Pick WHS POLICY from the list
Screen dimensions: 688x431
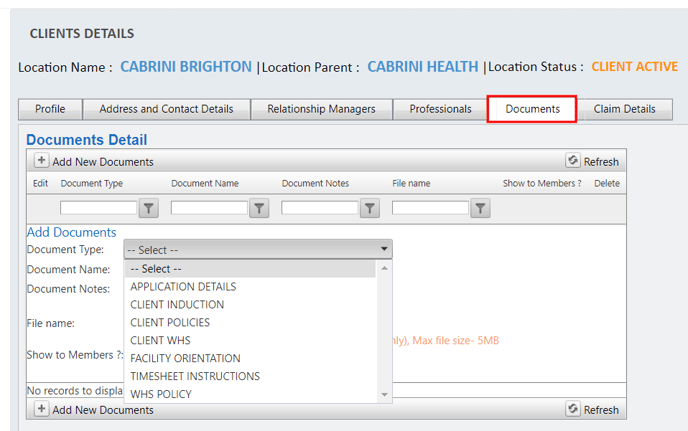click(250, 394)
